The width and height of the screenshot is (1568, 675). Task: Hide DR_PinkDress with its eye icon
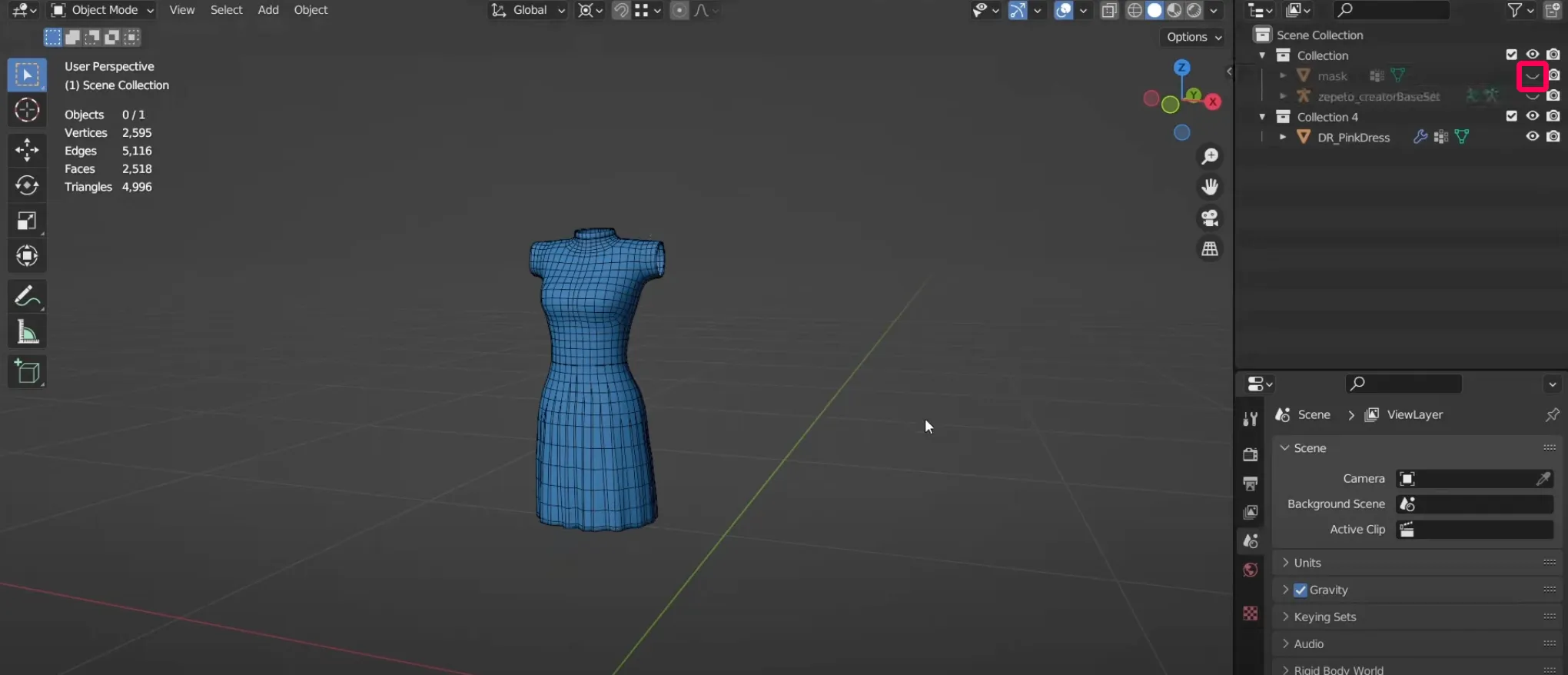coord(1532,137)
